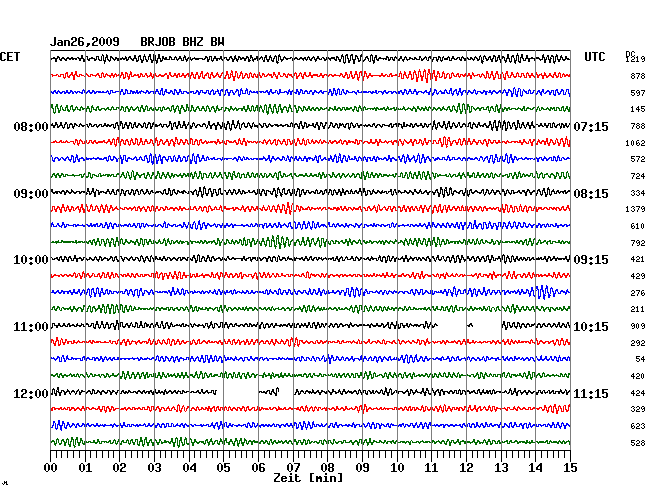Click the DC value "1062"
The width and height of the screenshot is (650, 494).
[635, 143]
